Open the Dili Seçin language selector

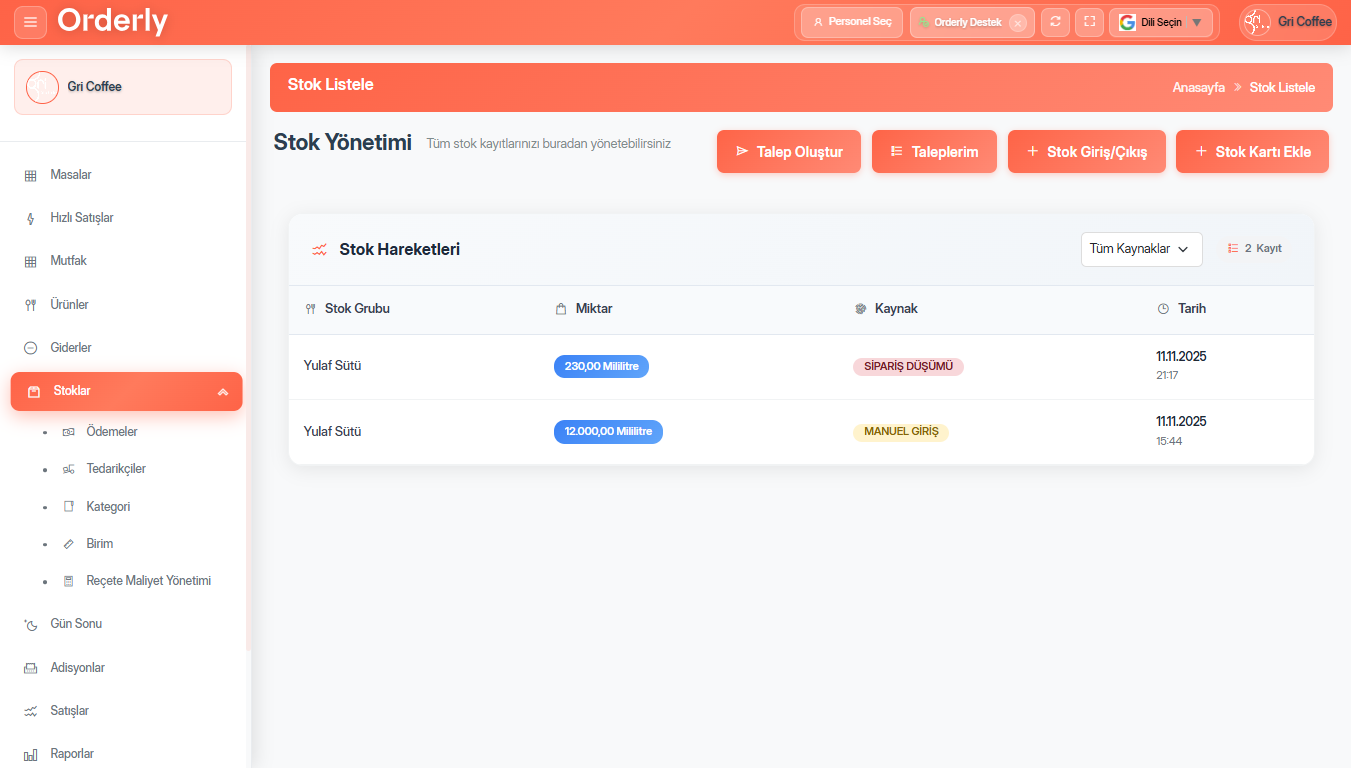(1160, 22)
